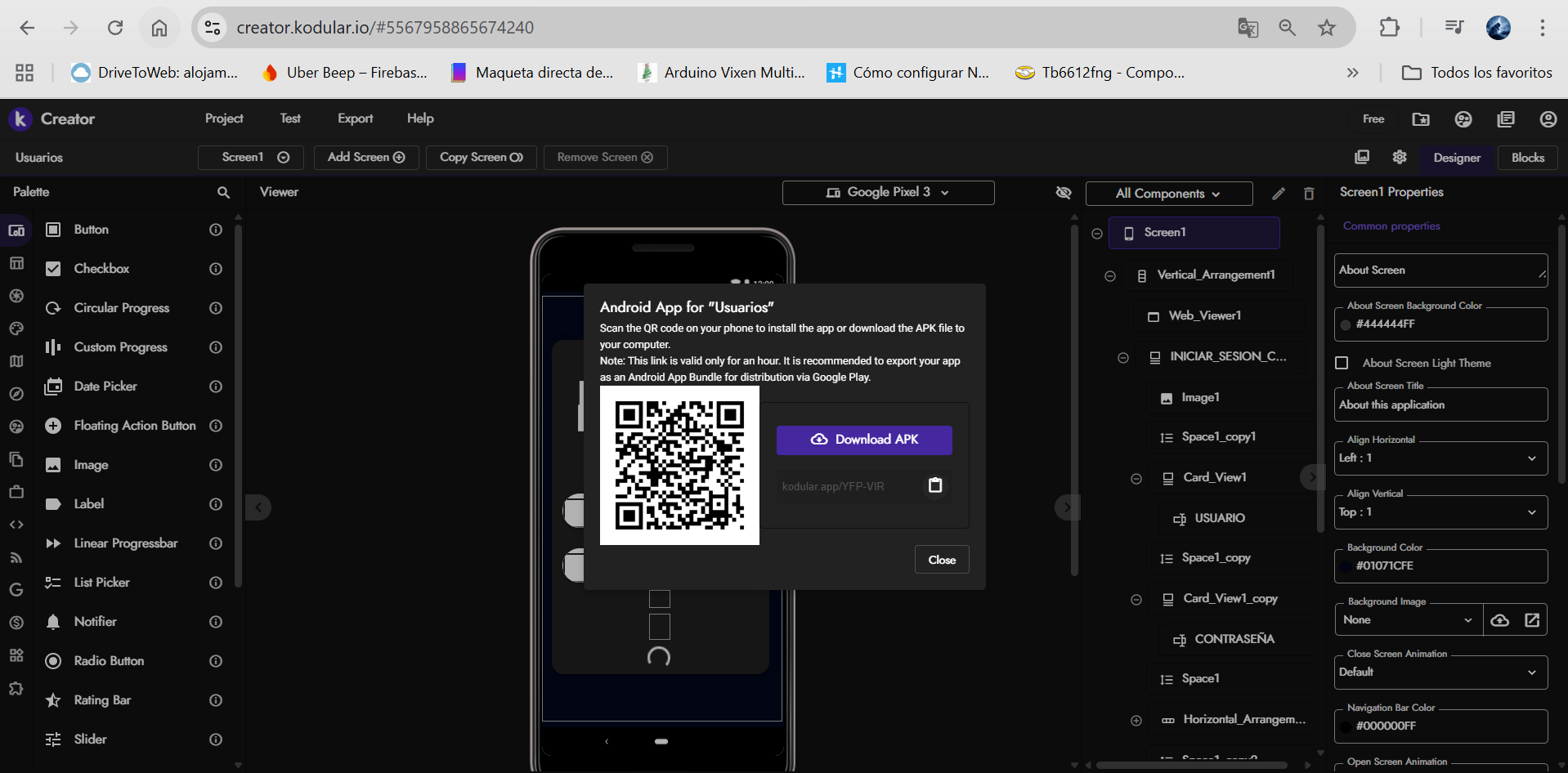Open the project settings gear icon
Screen dimensions: 1568x773
point(1400,157)
